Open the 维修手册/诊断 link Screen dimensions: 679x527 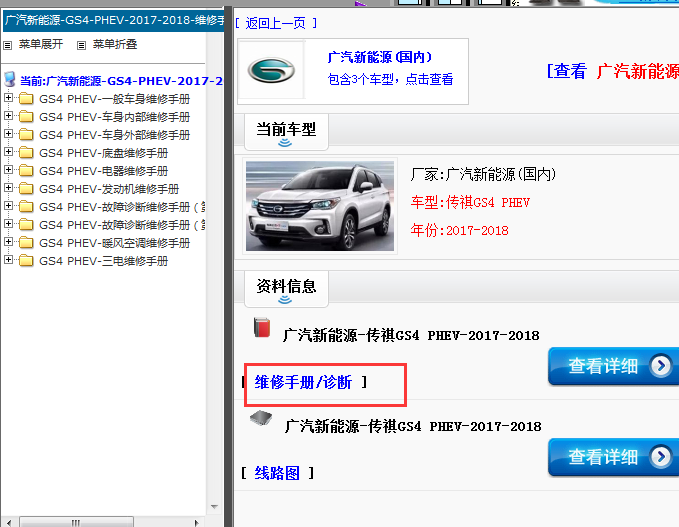(303, 382)
